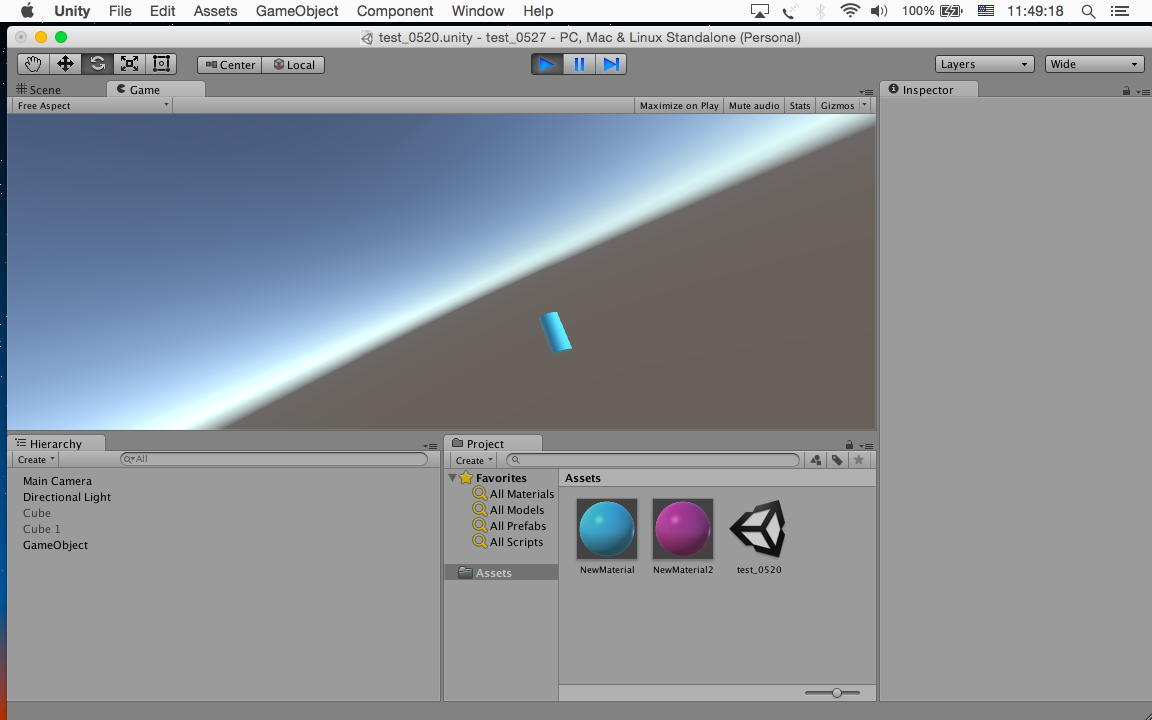Open the Apple menu

point(27,11)
